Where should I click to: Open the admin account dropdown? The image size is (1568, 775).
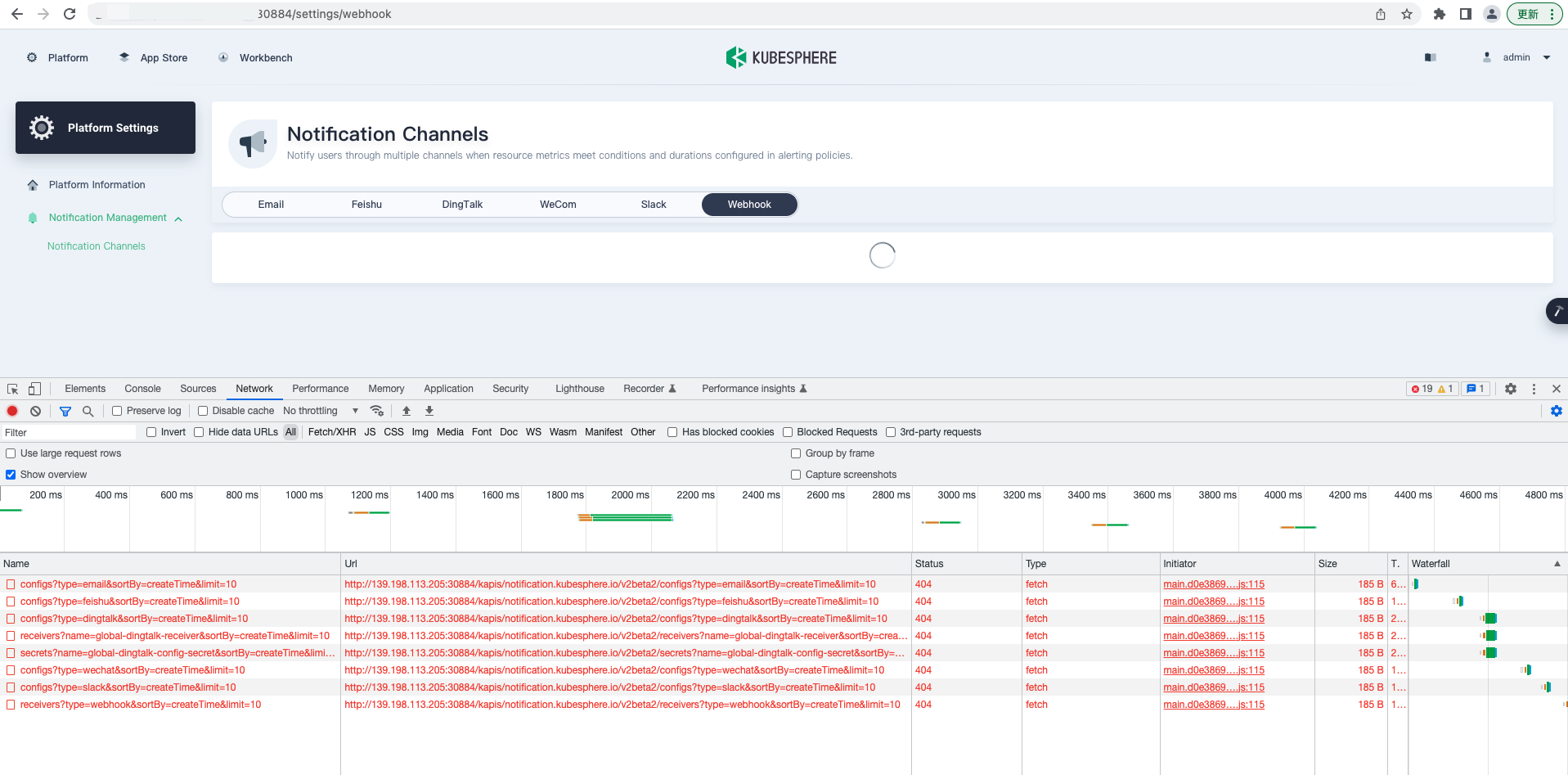tap(1519, 57)
